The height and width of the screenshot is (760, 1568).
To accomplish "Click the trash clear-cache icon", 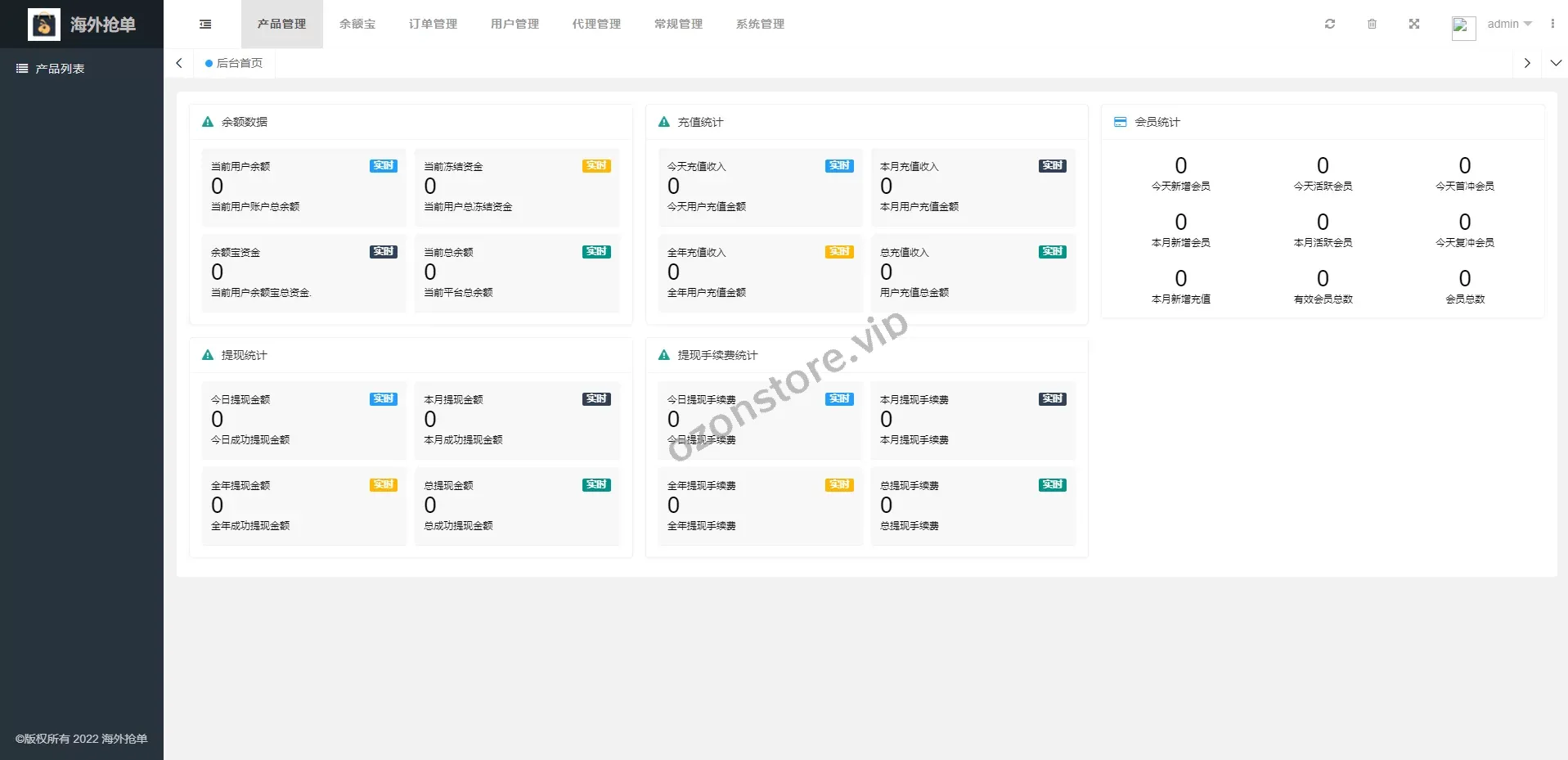I will point(1372,24).
